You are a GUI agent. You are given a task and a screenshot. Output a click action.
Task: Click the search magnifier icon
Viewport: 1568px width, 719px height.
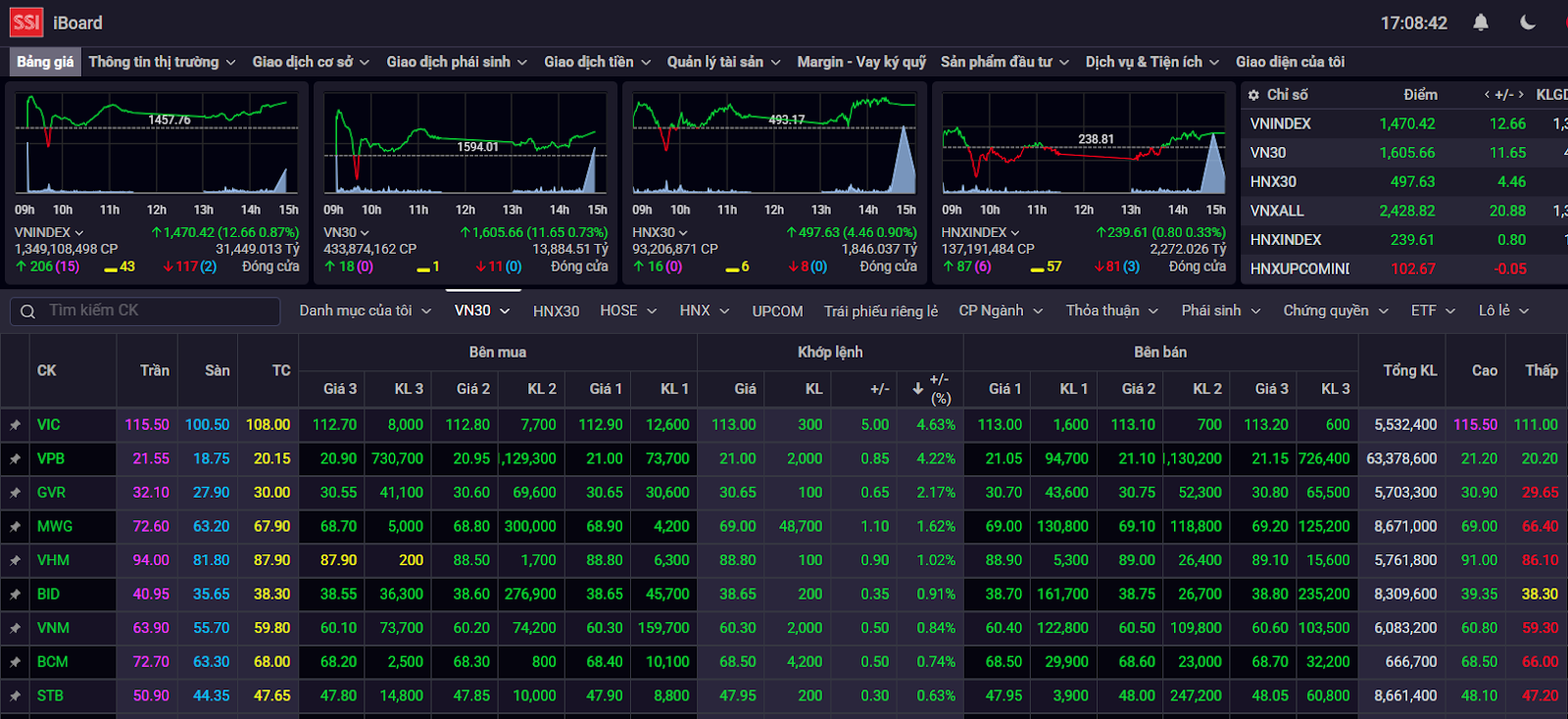click(26, 311)
